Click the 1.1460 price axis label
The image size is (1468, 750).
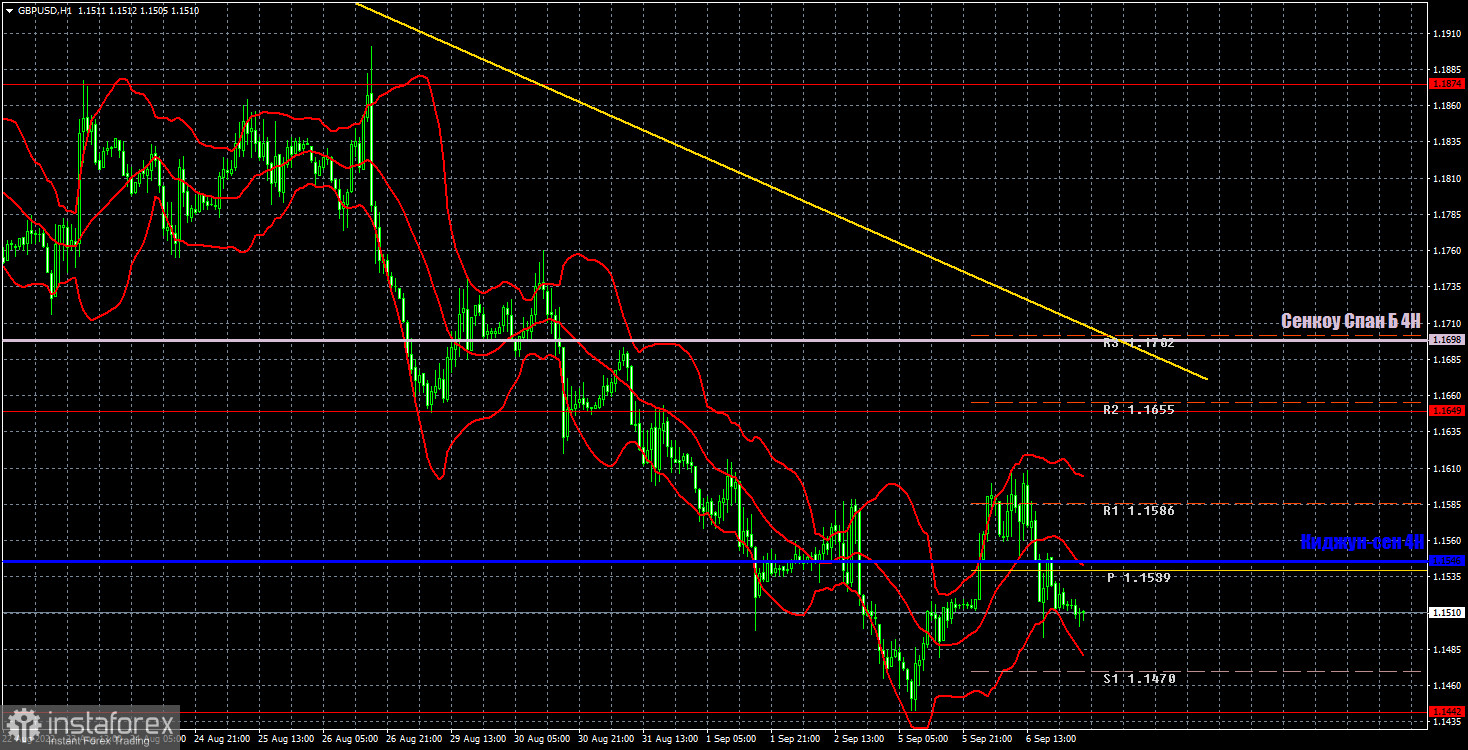coord(1447,686)
